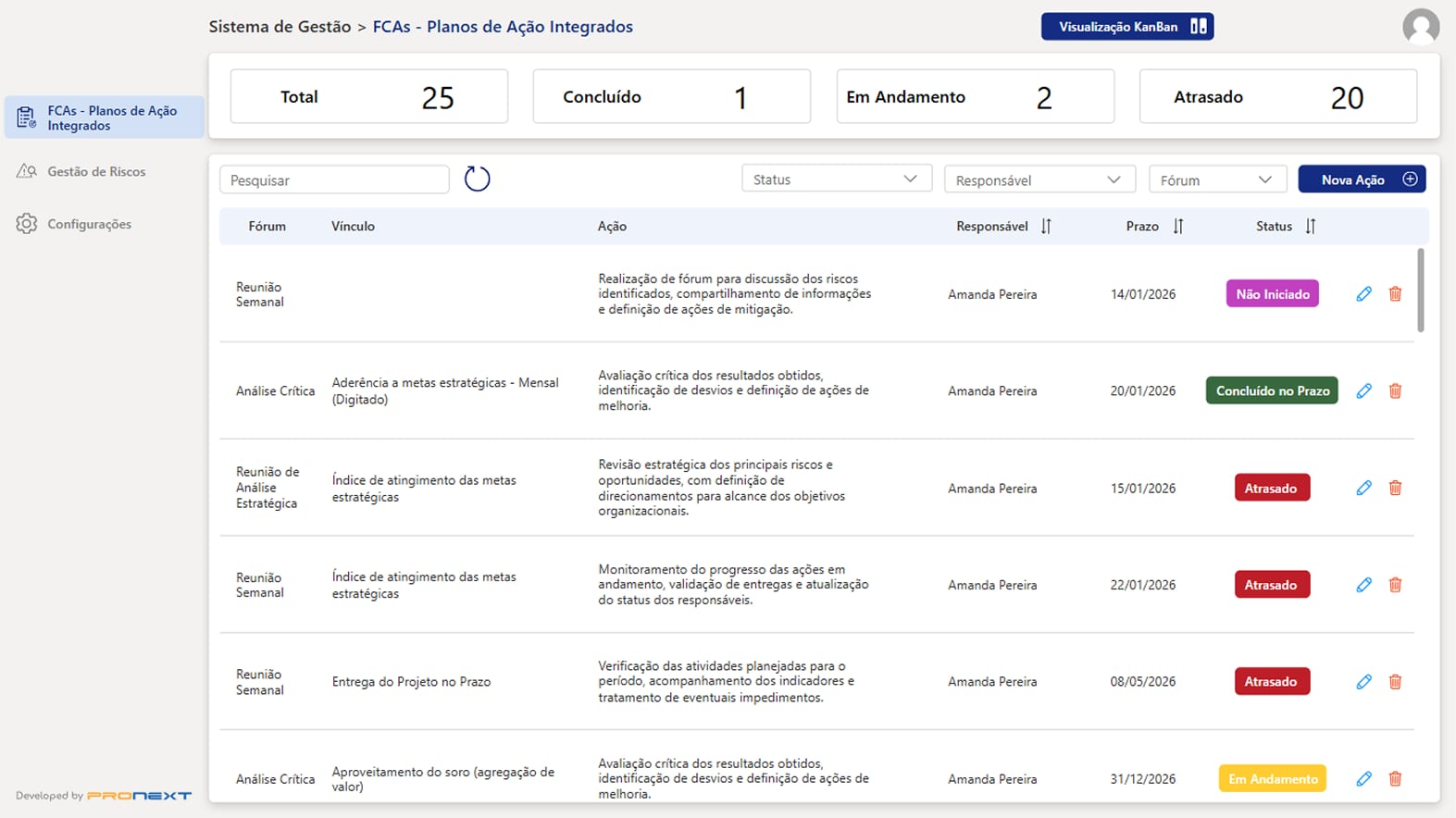The height and width of the screenshot is (818, 1456).
Task: Click the FCAs sidebar clipboard icon
Action: pyautogui.click(x=27, y=118)
